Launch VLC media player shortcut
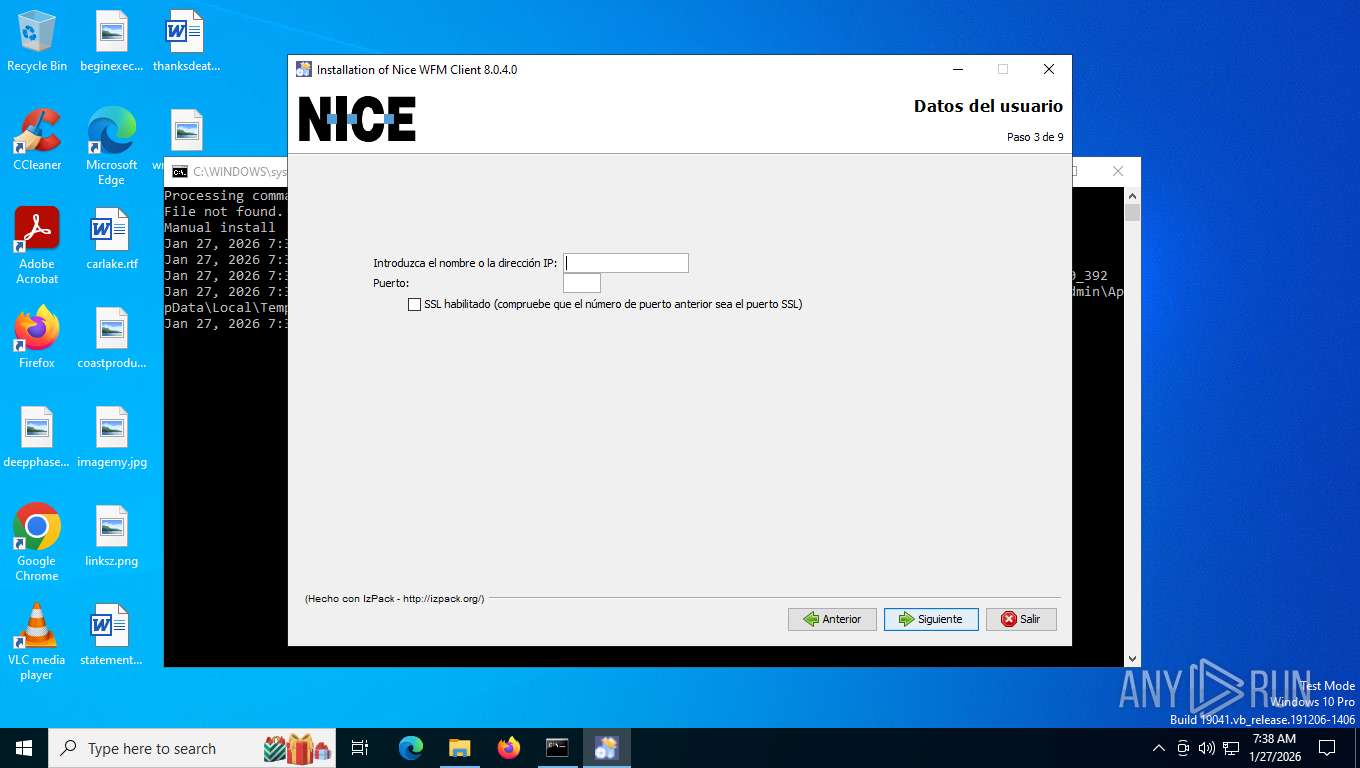The image size is (1360, 768). (37, 642)
